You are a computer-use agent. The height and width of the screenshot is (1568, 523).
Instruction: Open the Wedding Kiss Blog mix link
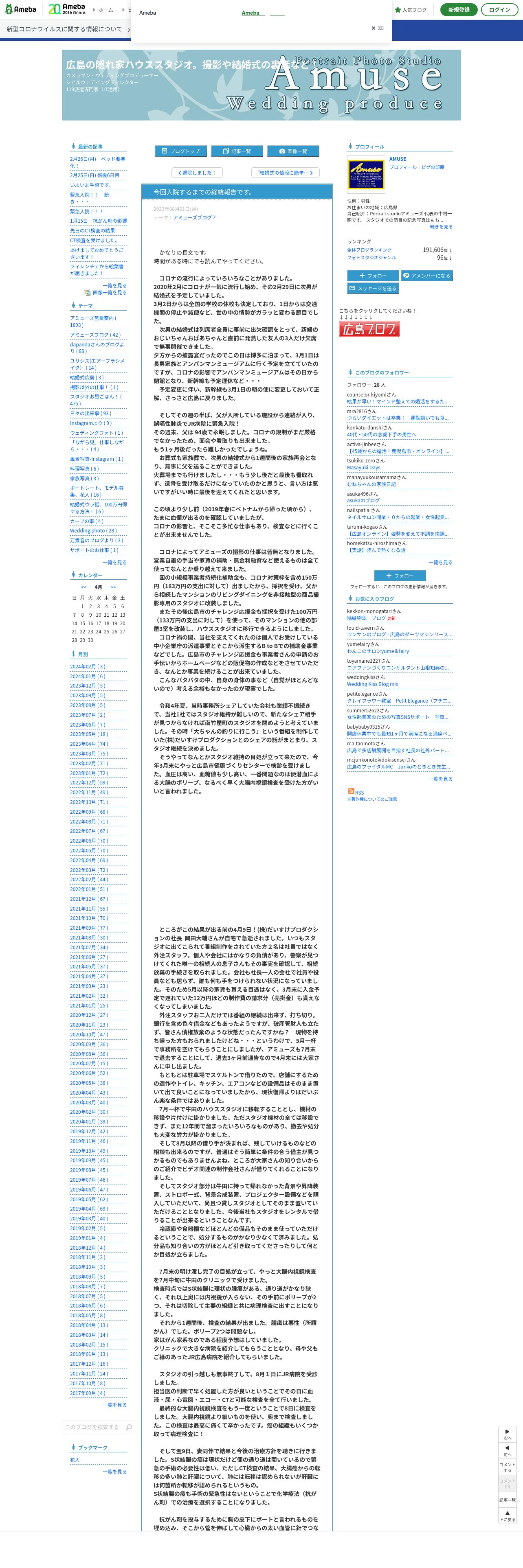click(373, 683)
